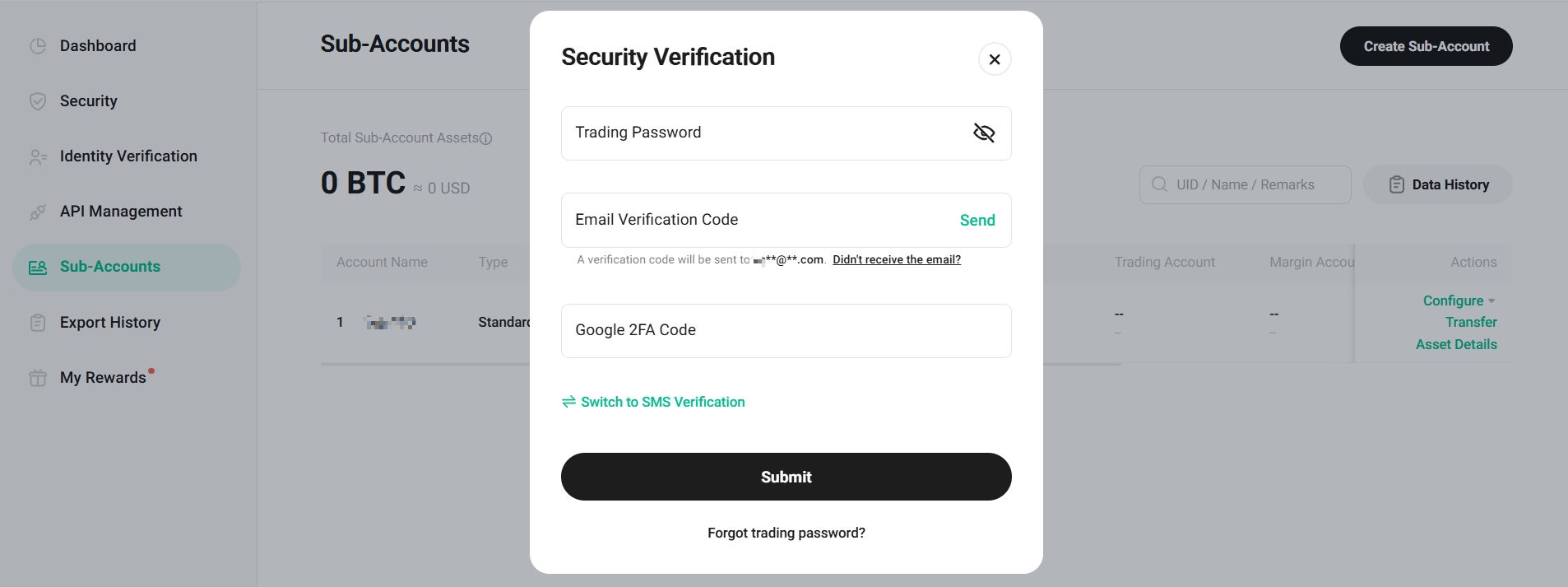The height and width of the screenshot is (587, 1568).
Task: Open the My Rewards menu item
Action: (103, 378)
